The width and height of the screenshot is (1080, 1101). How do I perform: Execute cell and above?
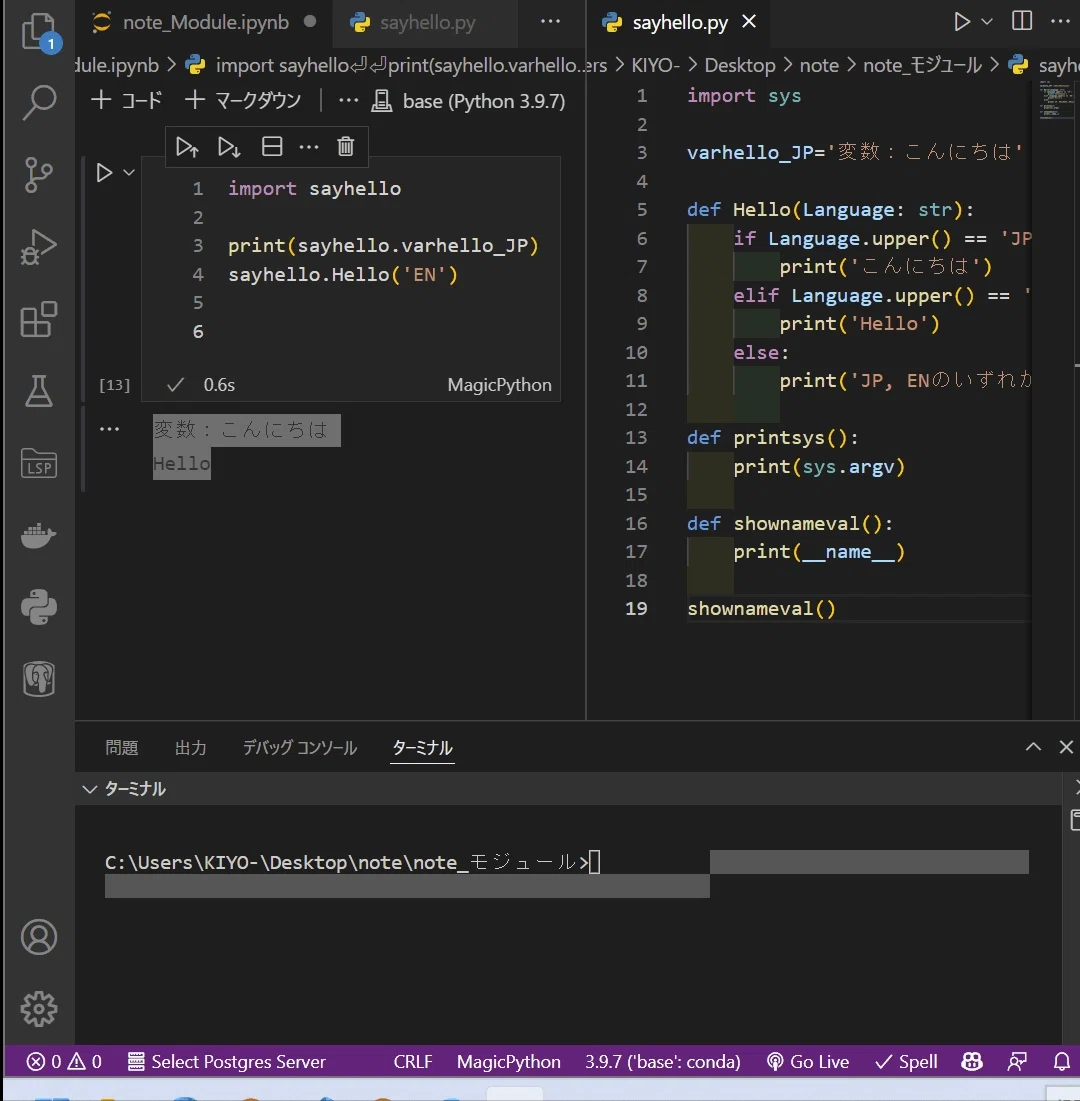(x=187, y=147)
